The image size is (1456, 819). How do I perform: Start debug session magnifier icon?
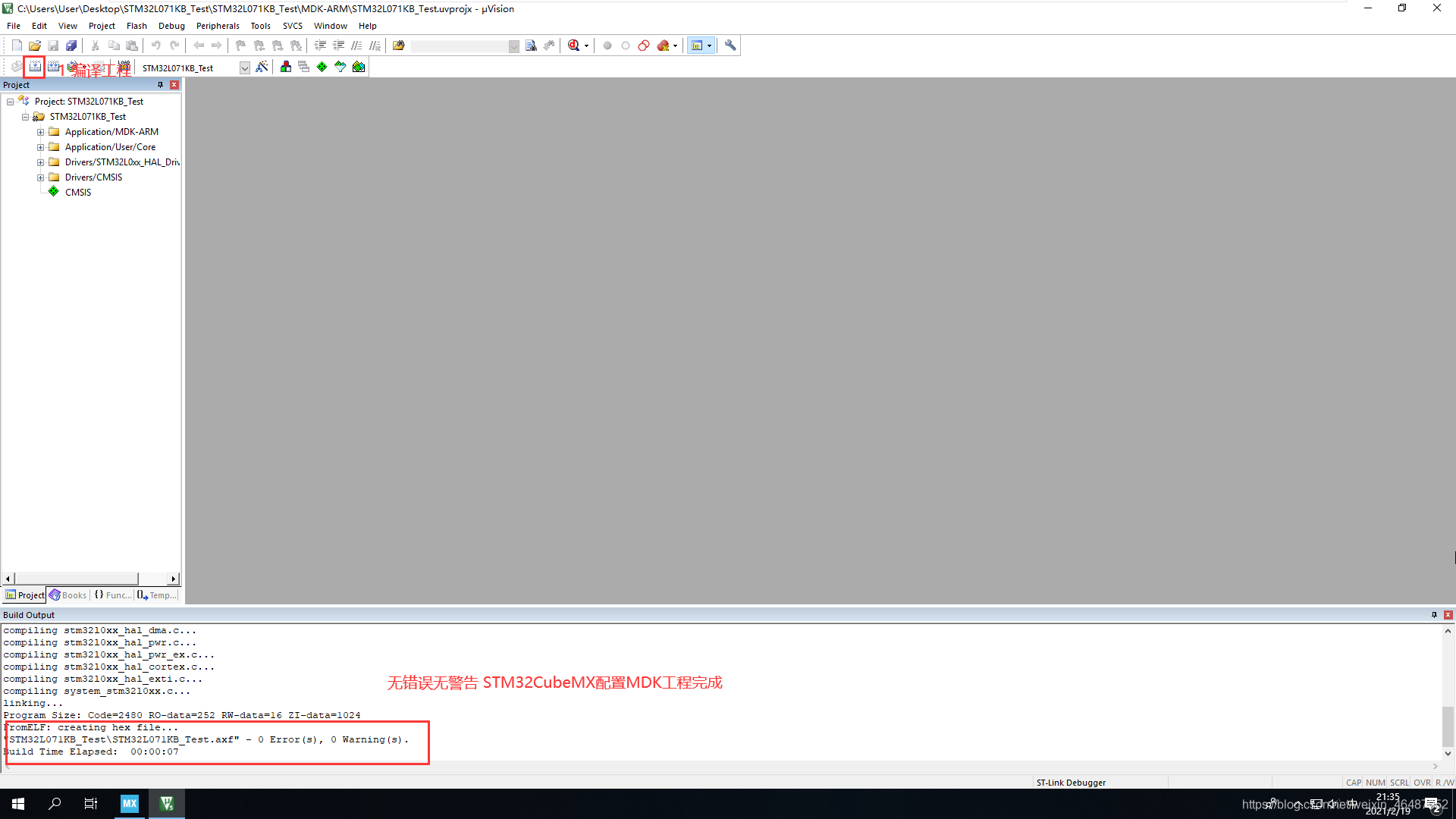(x=574, y=45)
